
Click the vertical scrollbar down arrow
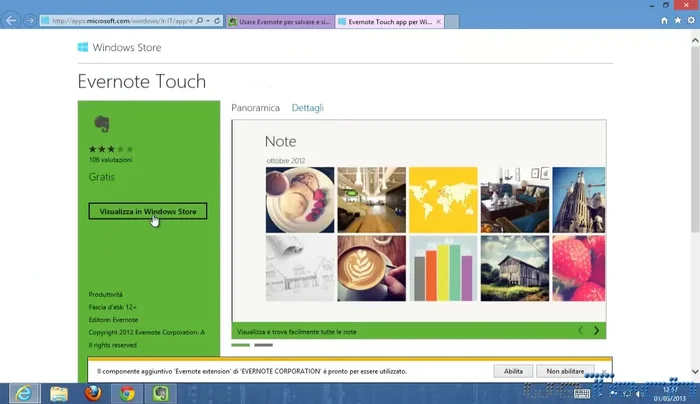pos(695,371)
